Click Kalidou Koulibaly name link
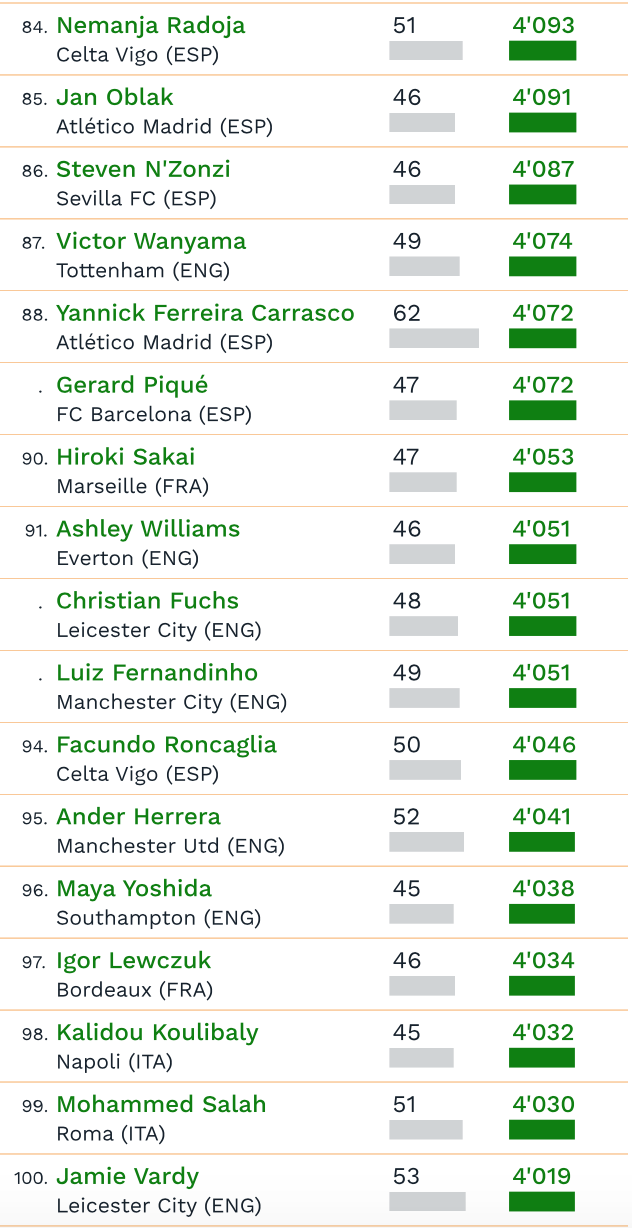 157,1034
